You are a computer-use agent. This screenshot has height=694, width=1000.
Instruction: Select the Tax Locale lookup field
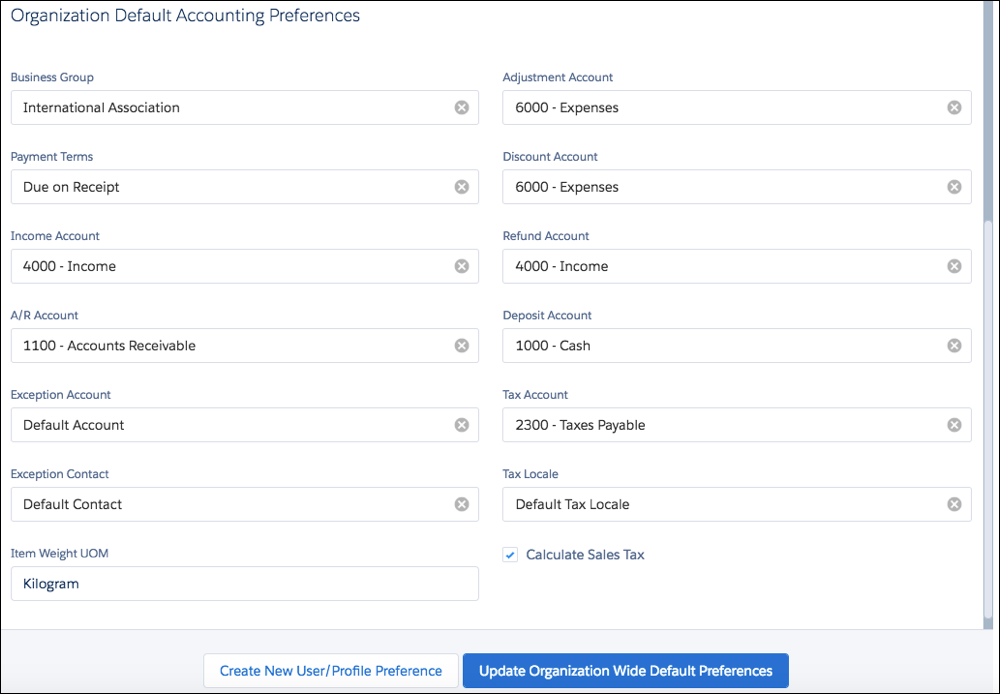coord(737,505)
